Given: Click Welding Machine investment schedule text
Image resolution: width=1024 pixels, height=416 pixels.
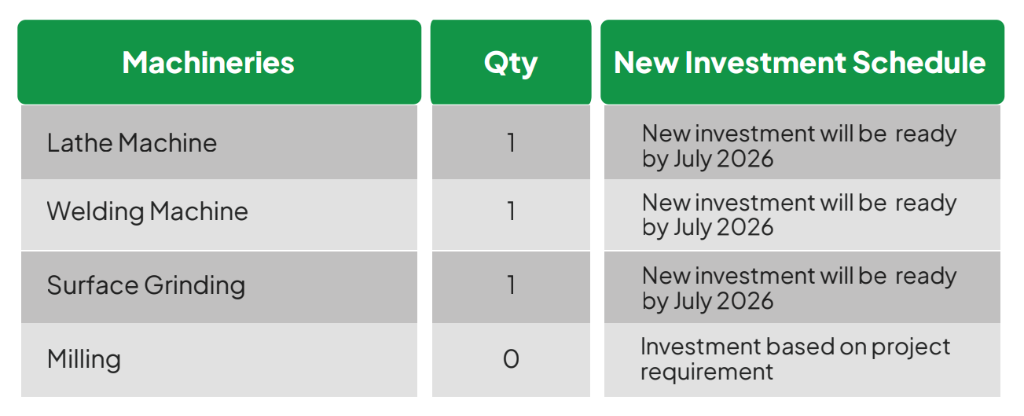Looking at the screenshot, I should coord(799,215).
